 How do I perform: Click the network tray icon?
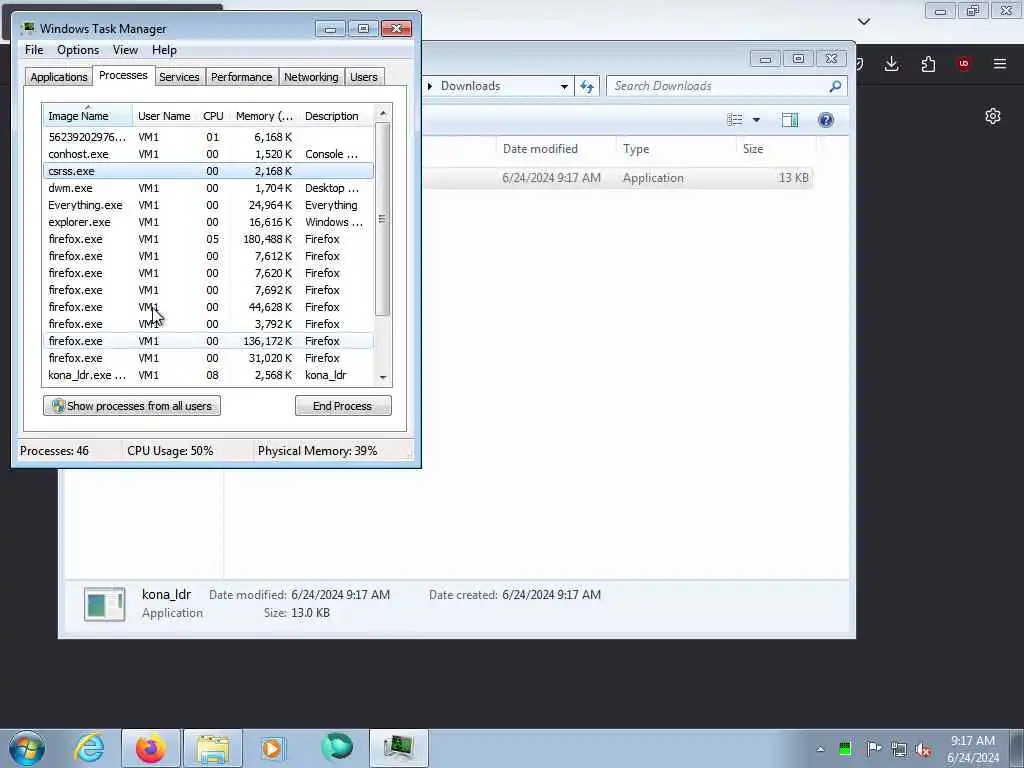[x=899, y=748]
